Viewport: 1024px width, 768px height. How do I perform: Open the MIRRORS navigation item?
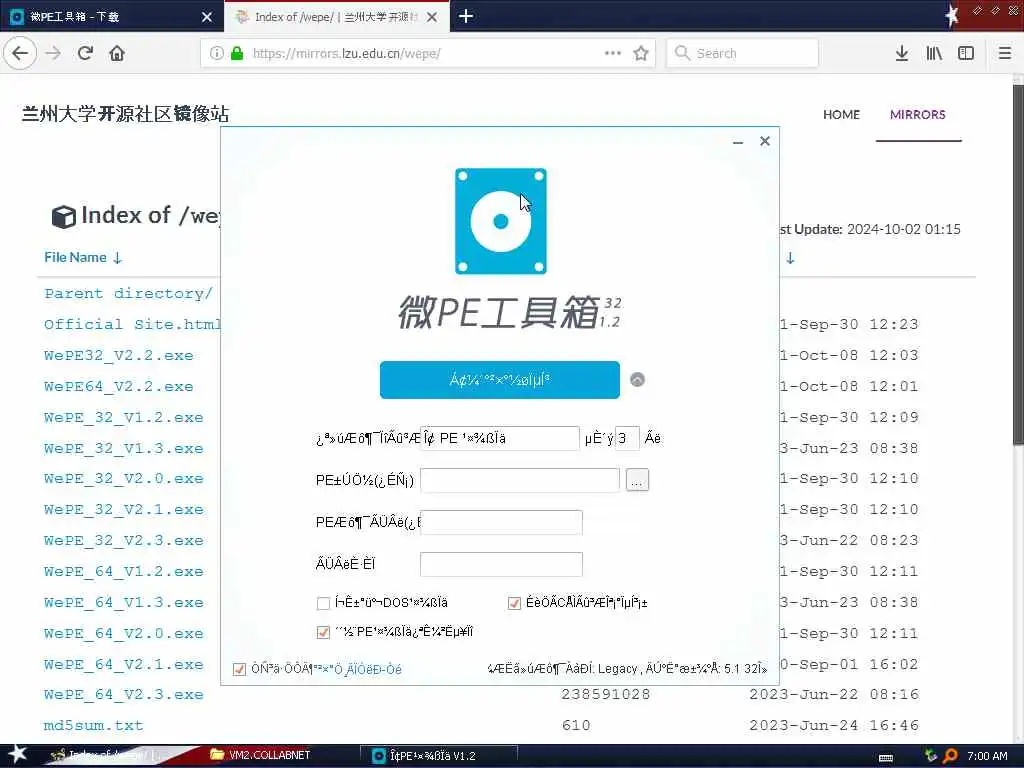918,114
